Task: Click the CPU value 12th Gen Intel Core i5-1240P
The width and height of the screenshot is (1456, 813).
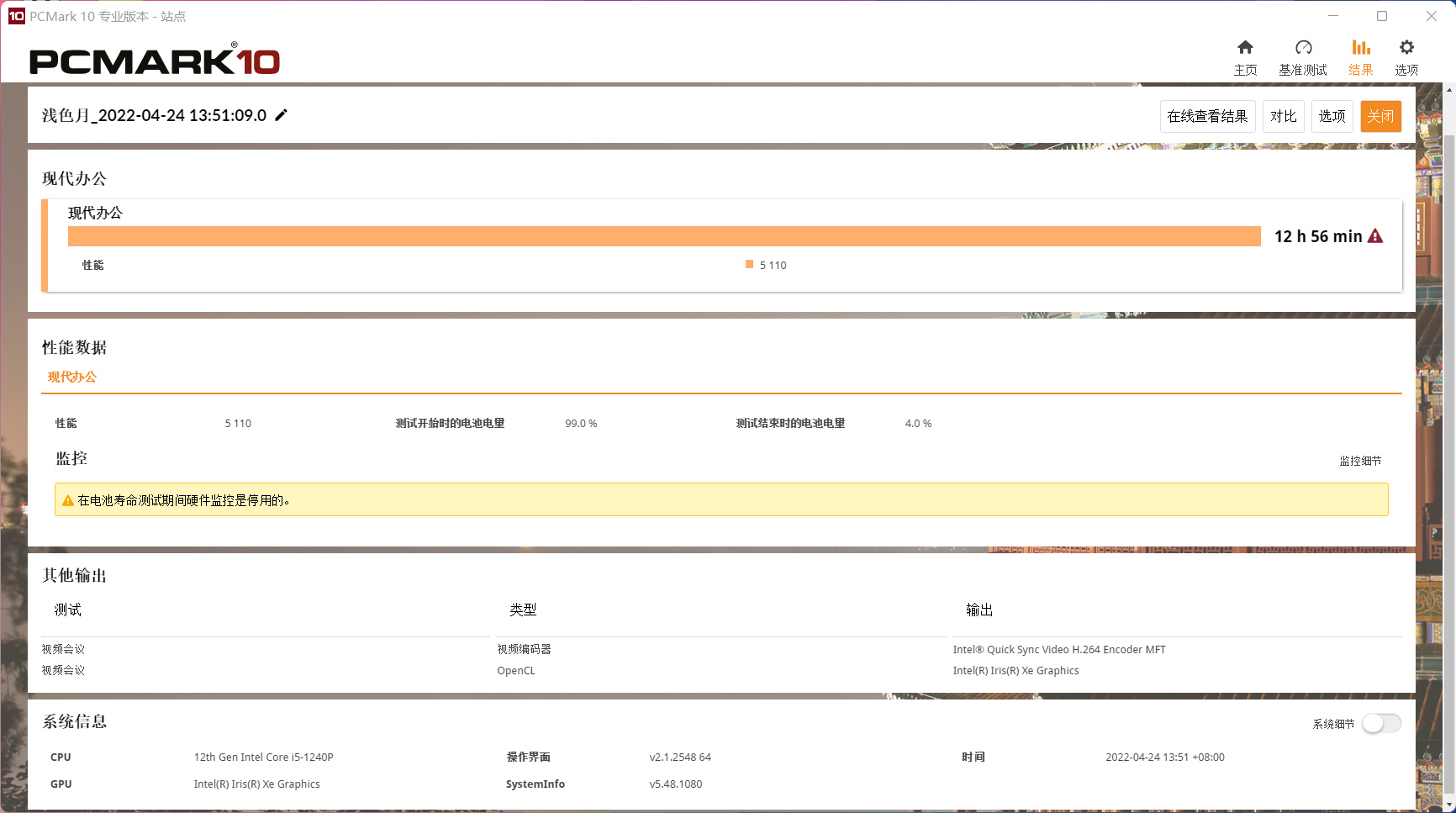Action: click(264, 758)
